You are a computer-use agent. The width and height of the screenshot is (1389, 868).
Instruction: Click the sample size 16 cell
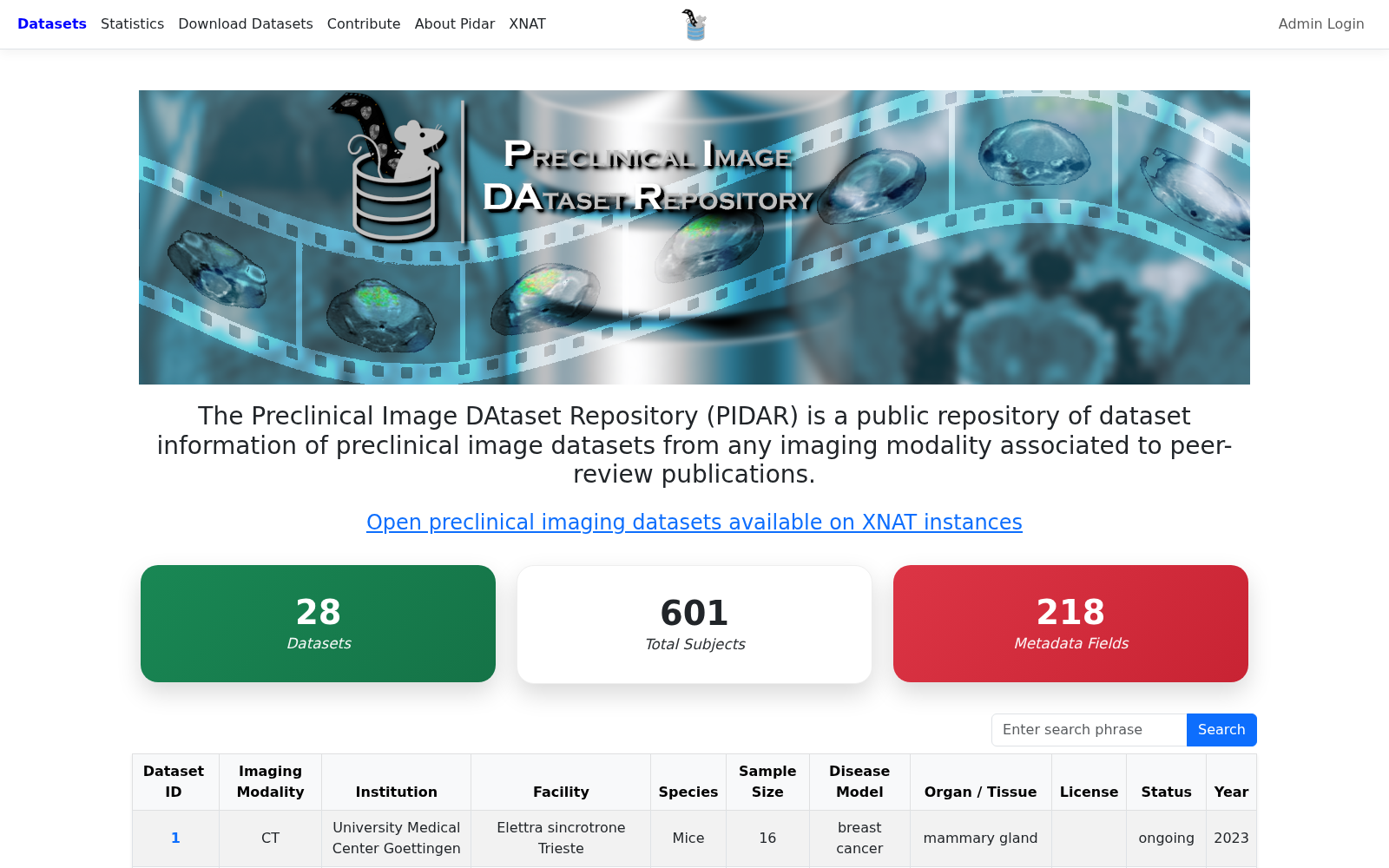pyautogui.click(x=767, y=838)
